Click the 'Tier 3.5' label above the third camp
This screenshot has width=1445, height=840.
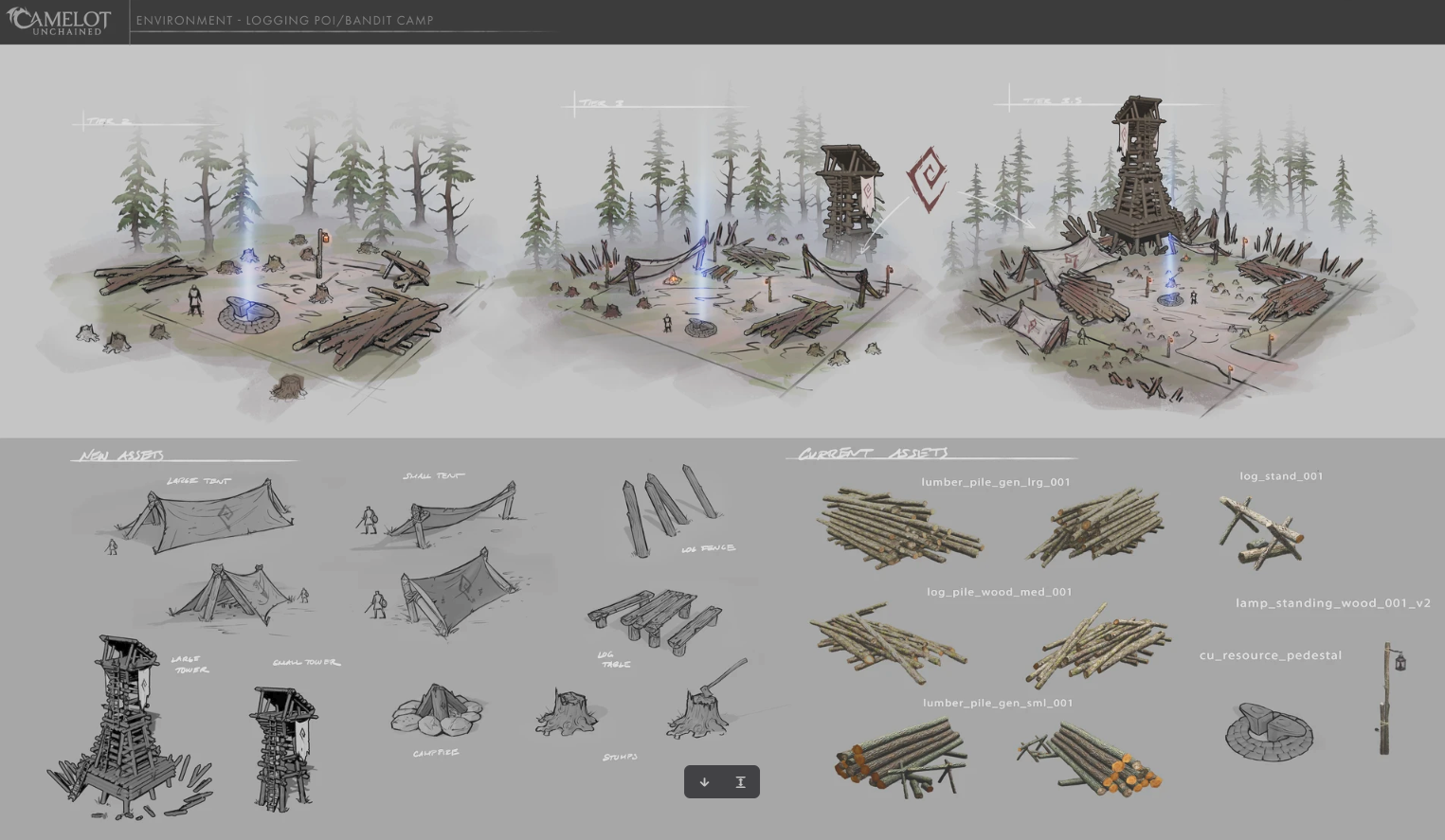click(1052, 100)
